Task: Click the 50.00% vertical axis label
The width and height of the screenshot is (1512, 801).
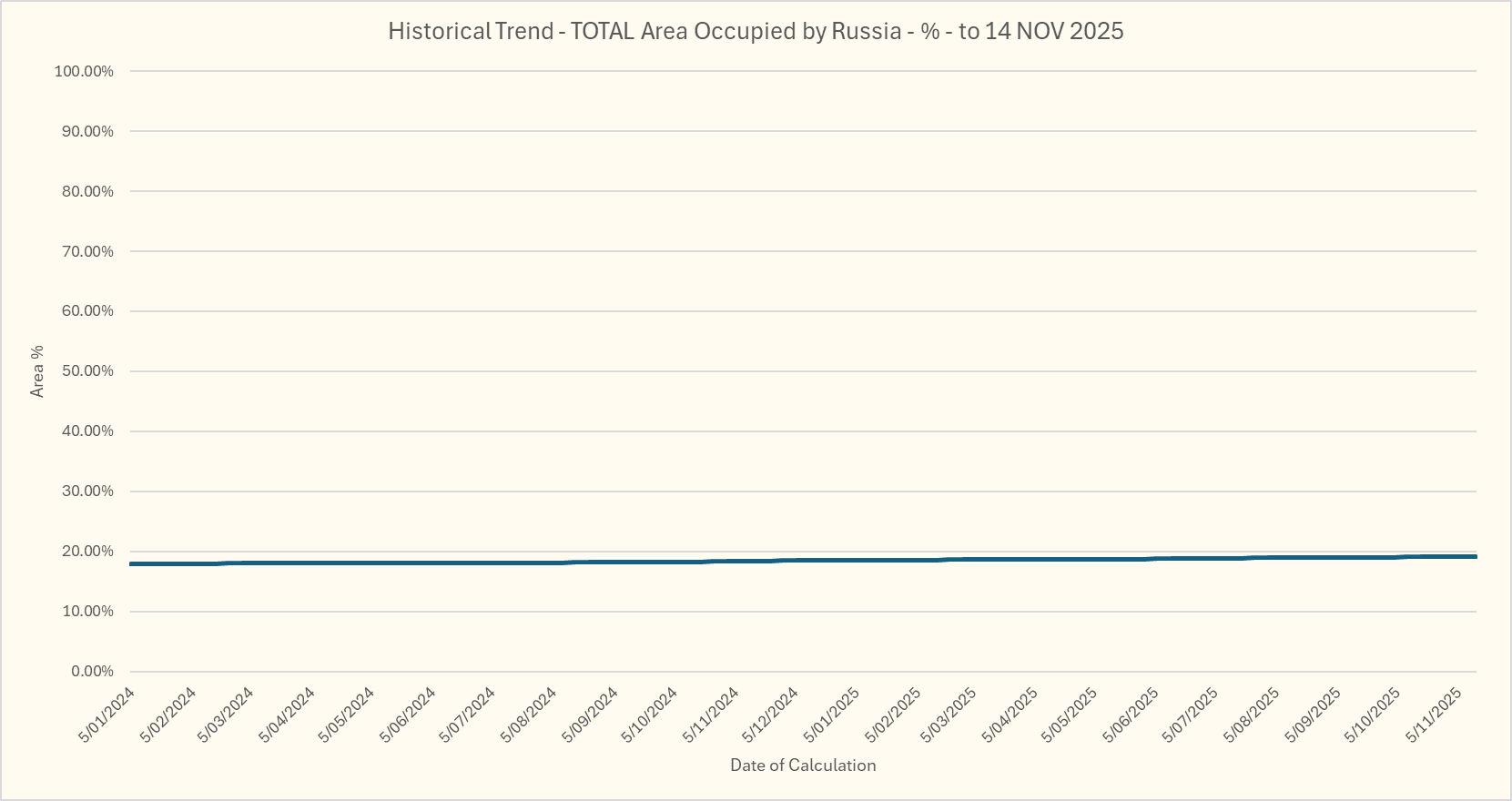Action: pos(87,371)
